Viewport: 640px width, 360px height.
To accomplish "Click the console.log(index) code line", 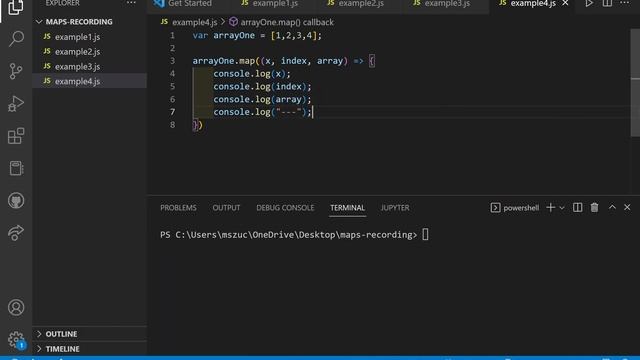I will [x=262, y=87].
